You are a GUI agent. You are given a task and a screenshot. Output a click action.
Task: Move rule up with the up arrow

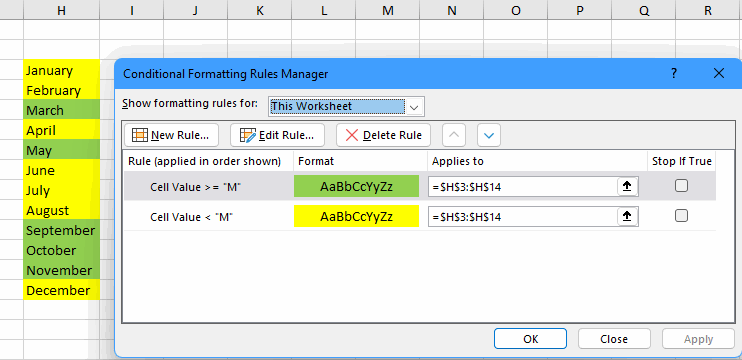[454, 135]
